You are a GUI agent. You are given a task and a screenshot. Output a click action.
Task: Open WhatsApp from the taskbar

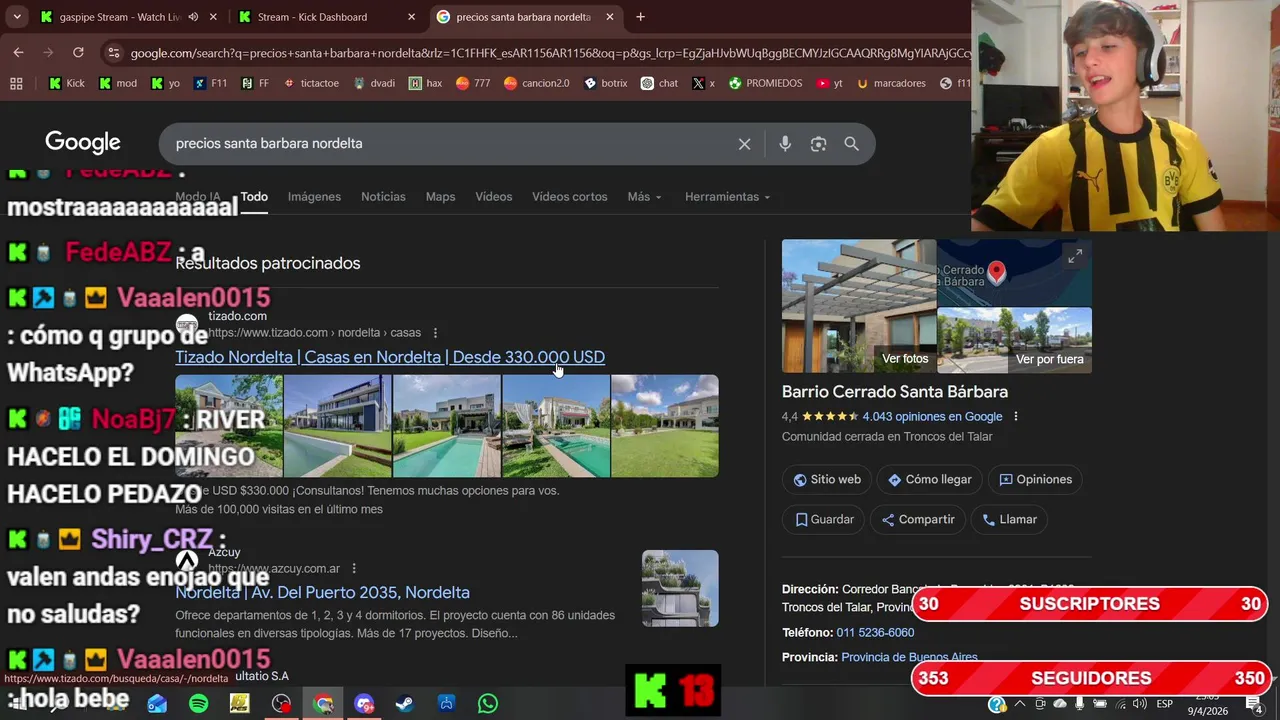tap(488, 704)
